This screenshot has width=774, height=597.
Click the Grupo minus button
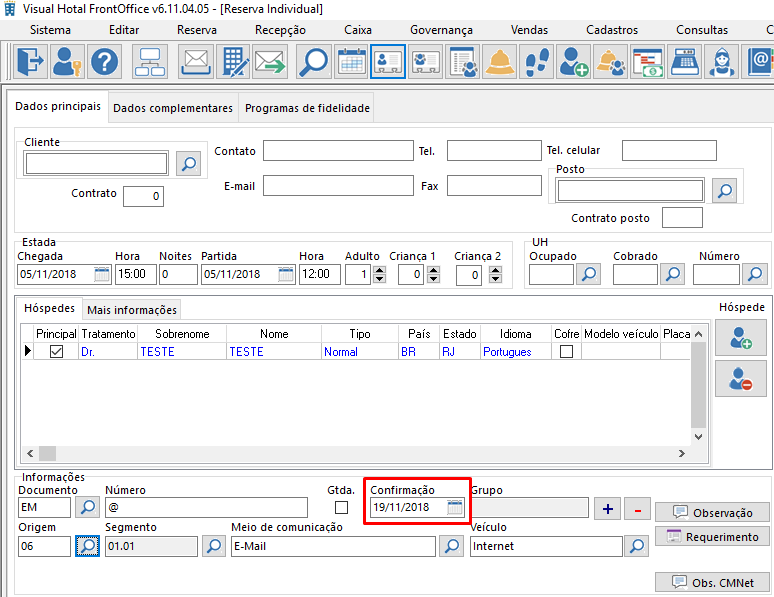637,509
